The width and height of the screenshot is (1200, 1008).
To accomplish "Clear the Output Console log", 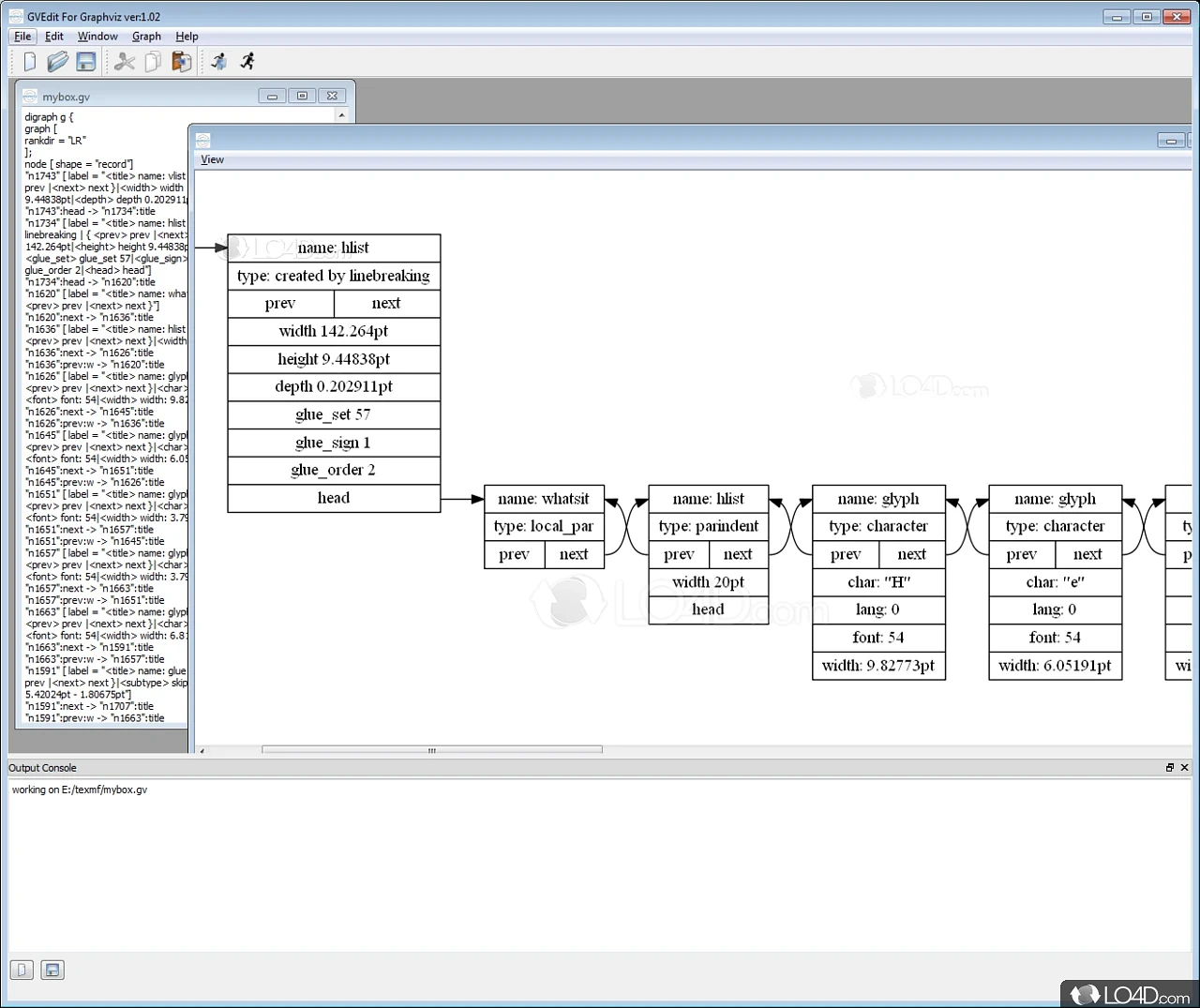I will point(21,970).
